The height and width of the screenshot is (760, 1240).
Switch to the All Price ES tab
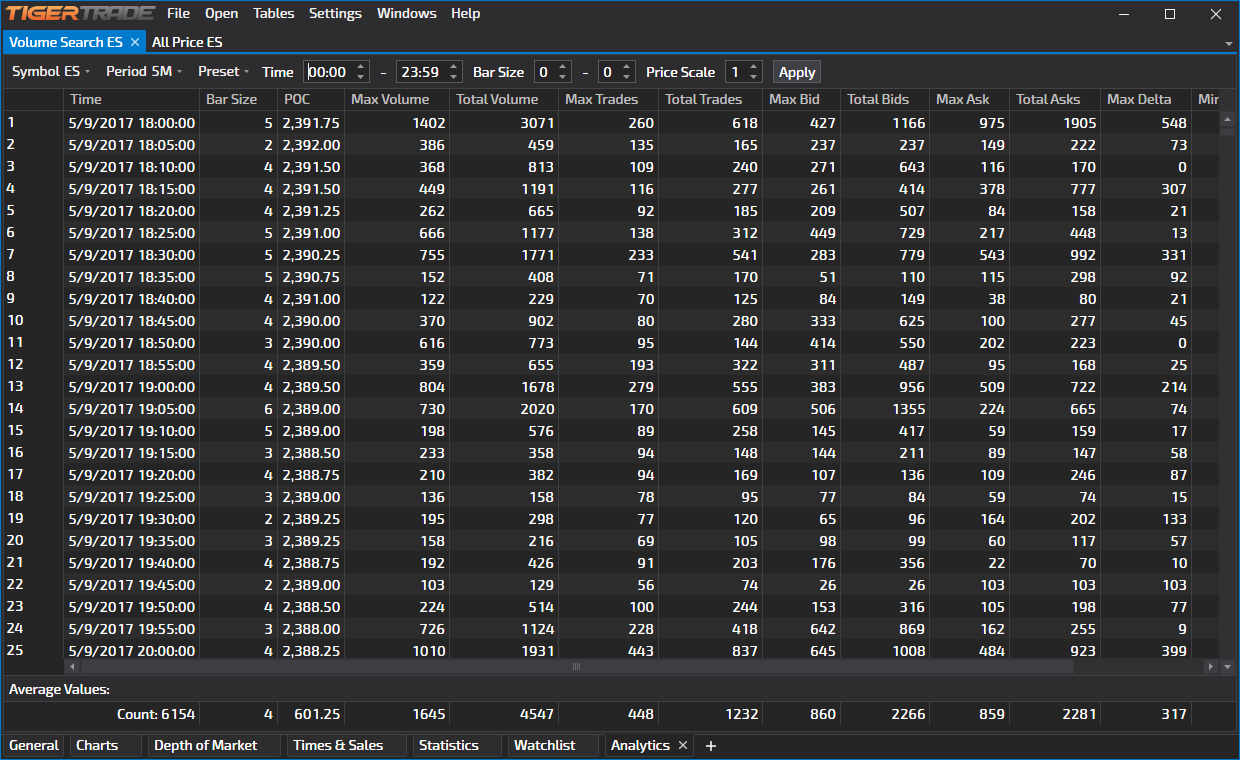187,42
